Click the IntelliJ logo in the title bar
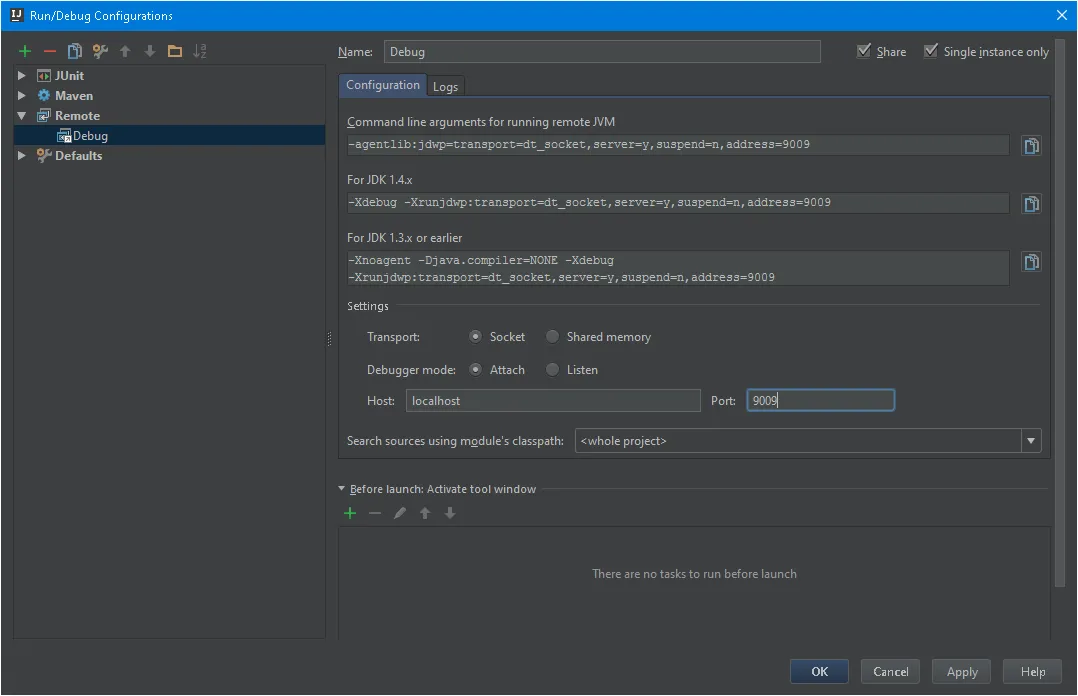This screenshot has width=1078, height=696. (x=16, y=15)
